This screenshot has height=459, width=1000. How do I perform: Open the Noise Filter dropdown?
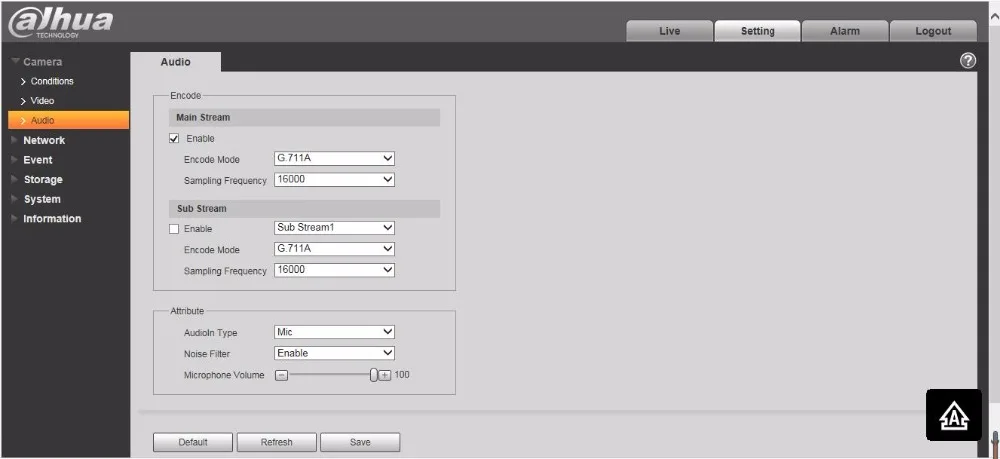[334, 353]
